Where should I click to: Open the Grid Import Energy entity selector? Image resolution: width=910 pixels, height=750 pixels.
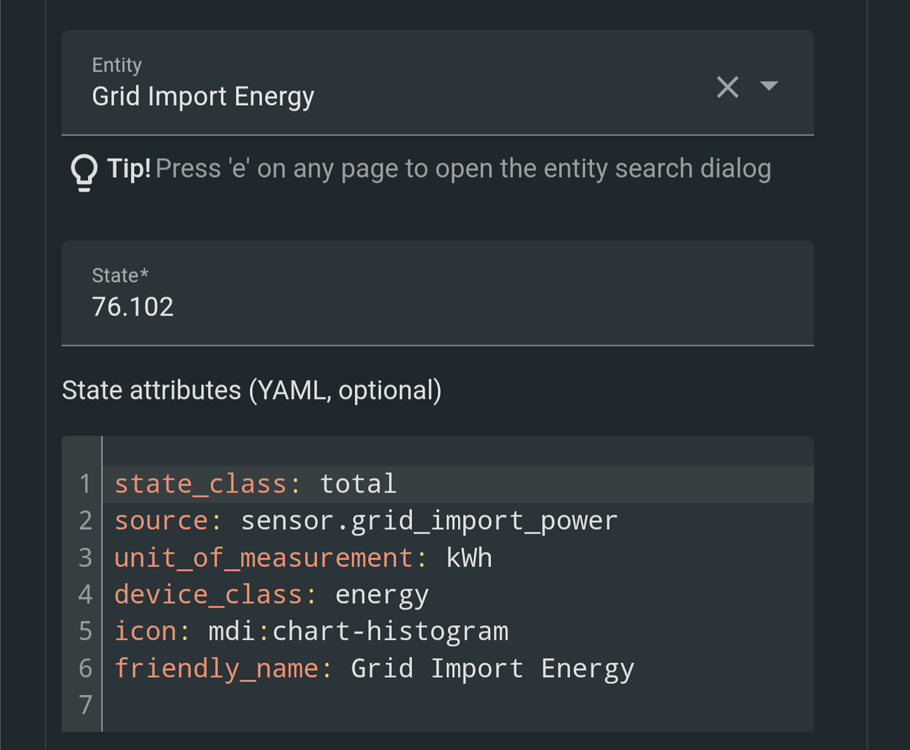(x=203, y=96)
